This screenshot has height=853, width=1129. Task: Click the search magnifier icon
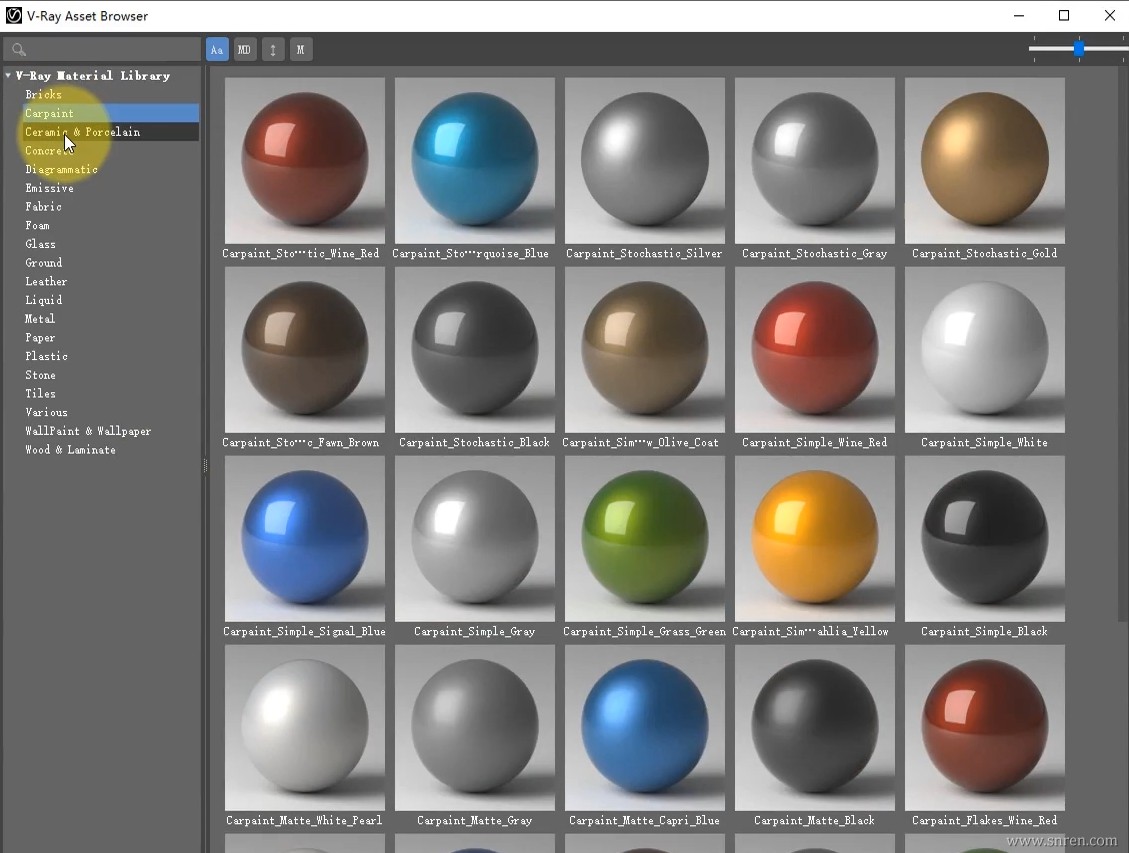(19, 50)
